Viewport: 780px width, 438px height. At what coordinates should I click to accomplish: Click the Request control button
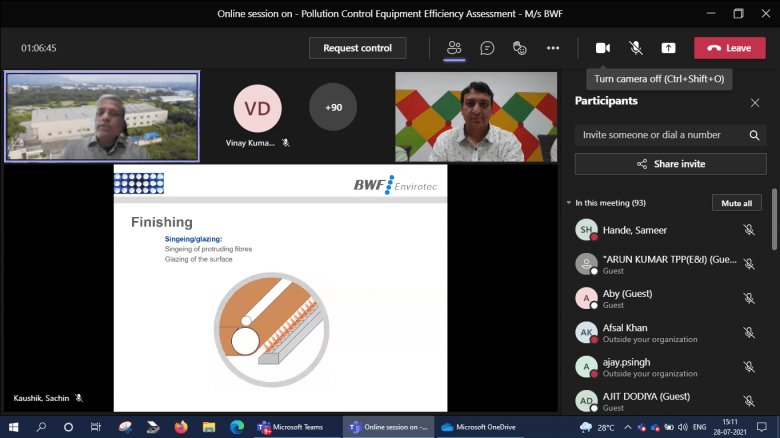tap(357, 48)
